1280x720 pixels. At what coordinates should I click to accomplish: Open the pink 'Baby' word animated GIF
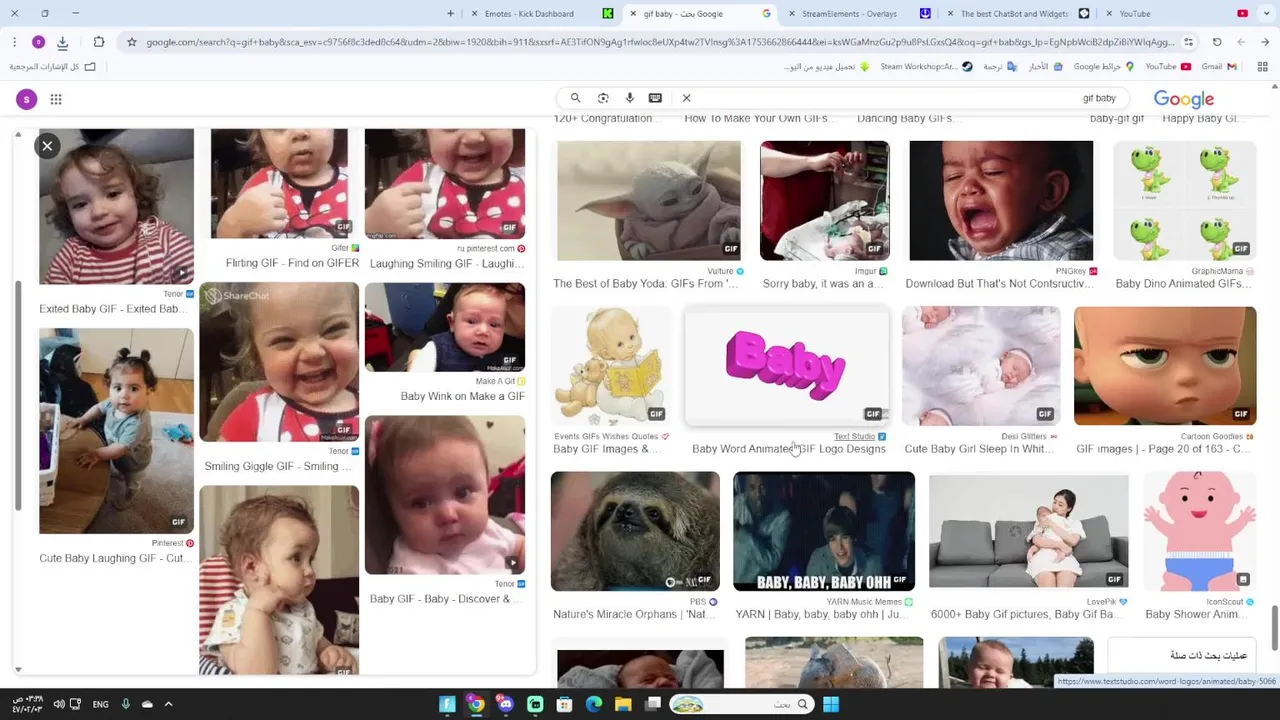point(786,366)
